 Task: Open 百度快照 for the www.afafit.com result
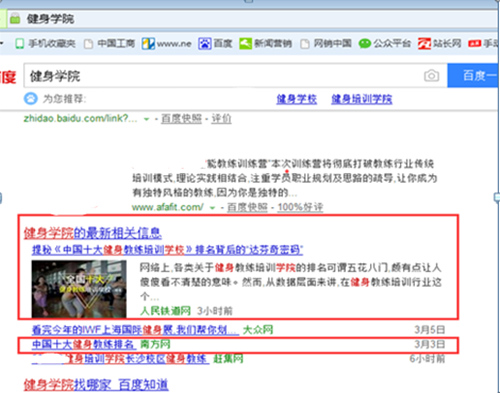[247, 207]
